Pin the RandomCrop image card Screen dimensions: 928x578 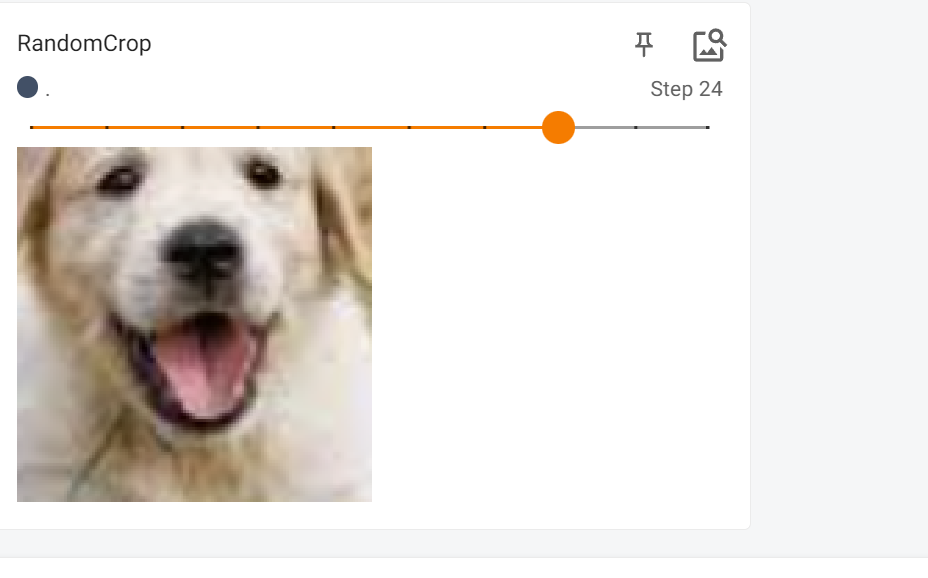[x=644, y=44]
